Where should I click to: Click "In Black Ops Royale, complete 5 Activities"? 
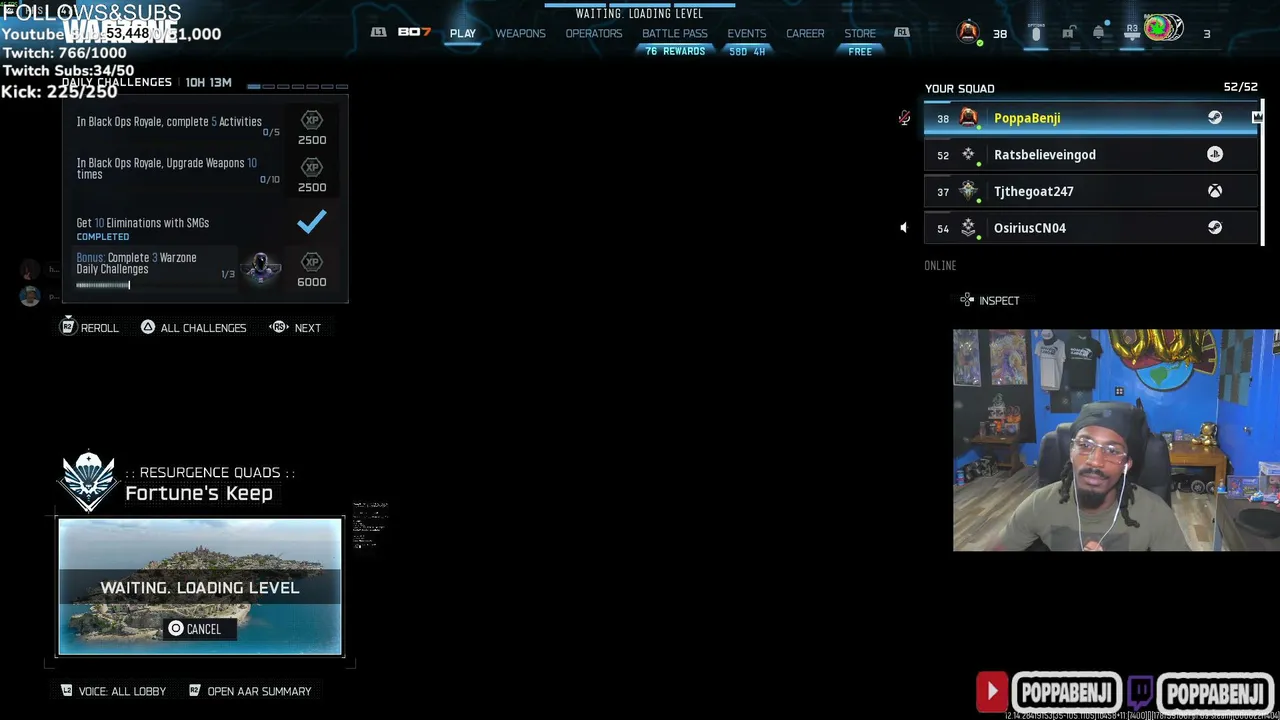(169, 122)
